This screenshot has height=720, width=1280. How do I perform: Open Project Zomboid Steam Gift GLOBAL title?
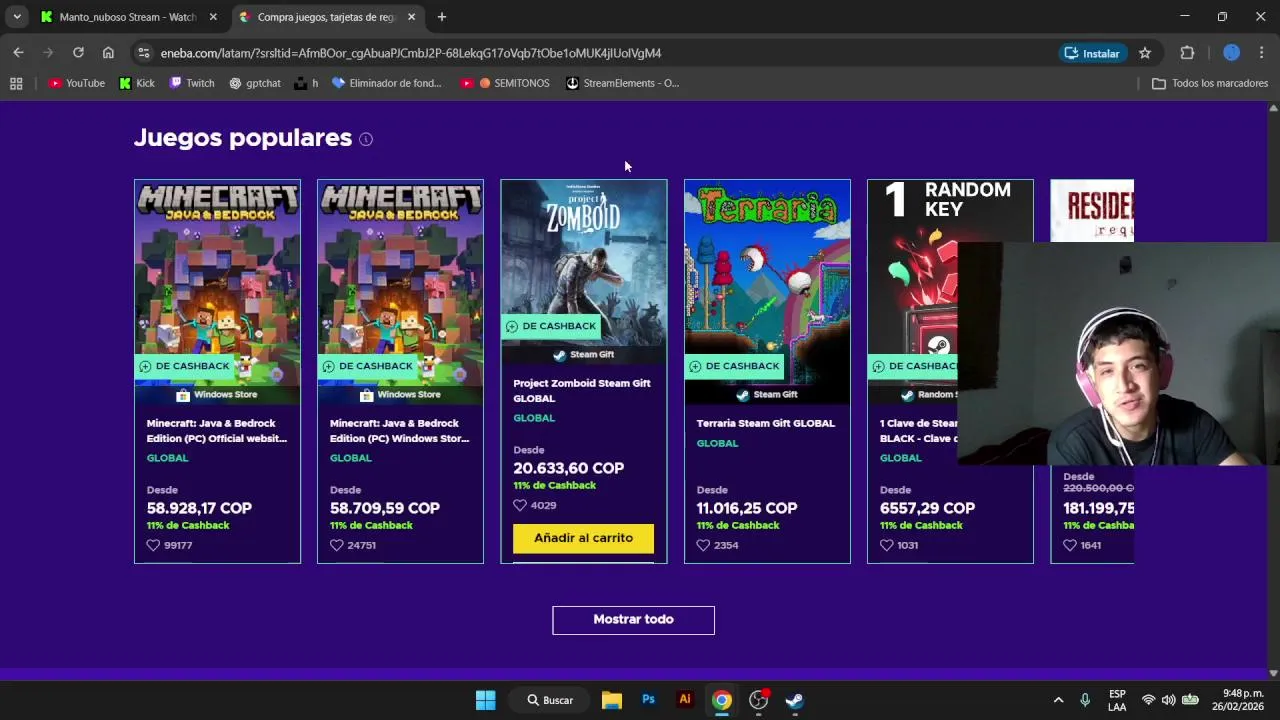coord(582,391)
